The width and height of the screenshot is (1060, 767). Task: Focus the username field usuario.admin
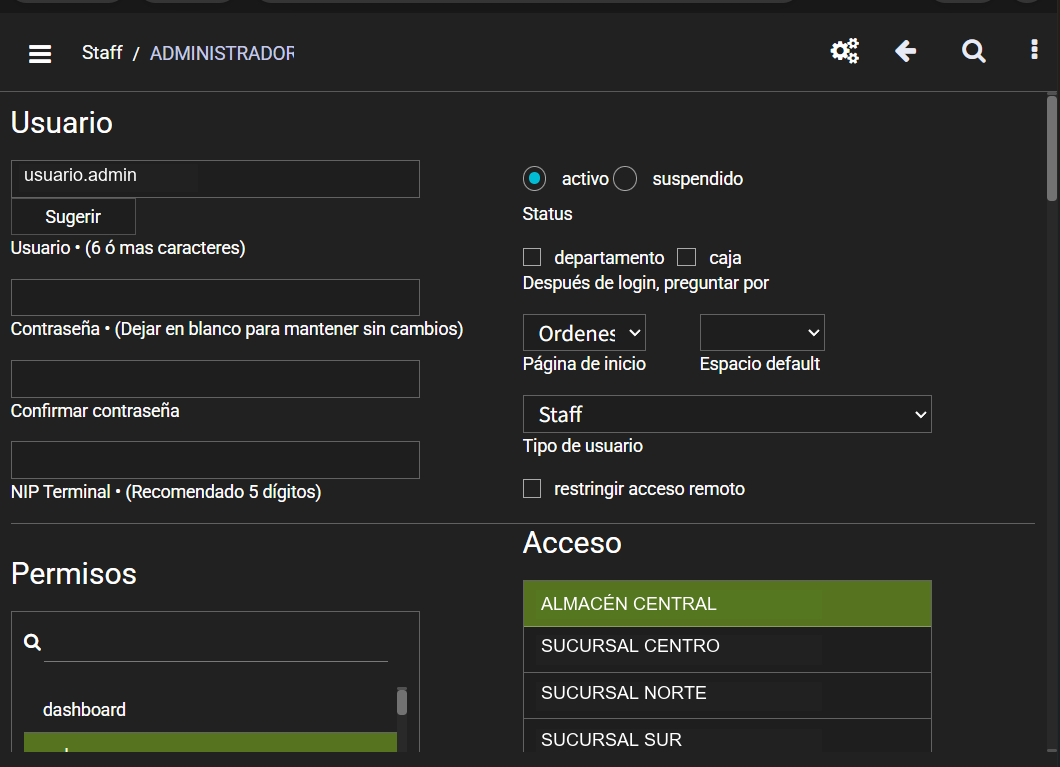pos(215,179)
